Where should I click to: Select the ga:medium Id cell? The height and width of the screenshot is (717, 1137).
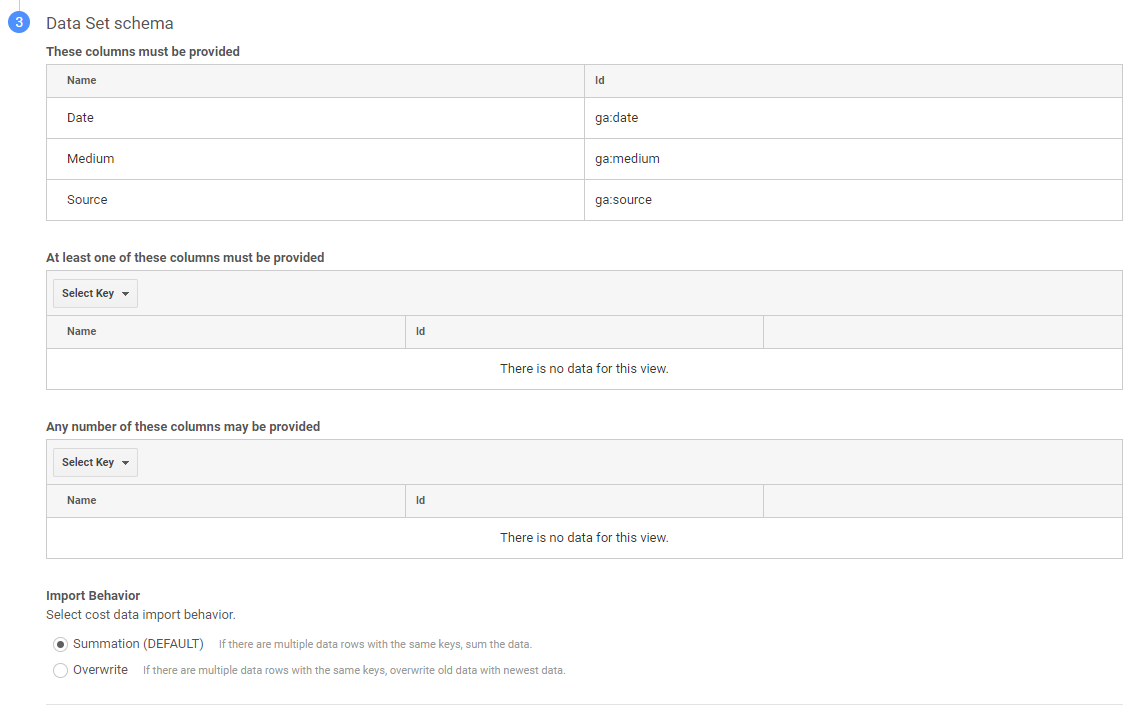click(627, 159)
